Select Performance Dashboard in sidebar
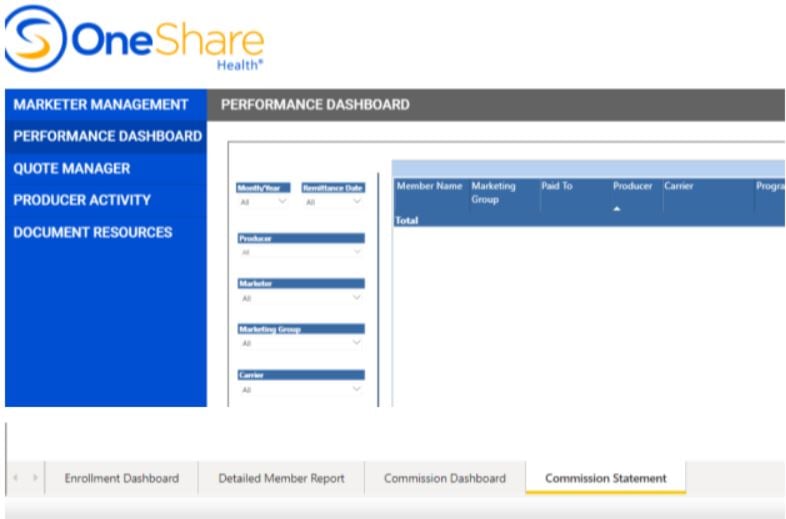Screen dimensions: 786x519 [x=107, y=136]
